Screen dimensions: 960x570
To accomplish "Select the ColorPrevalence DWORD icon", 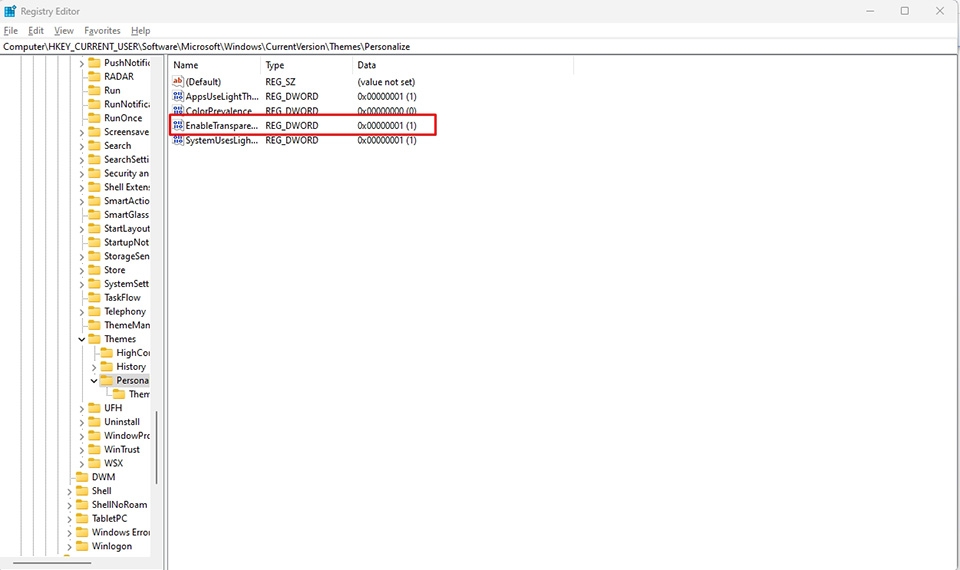I will coord(178,110).
